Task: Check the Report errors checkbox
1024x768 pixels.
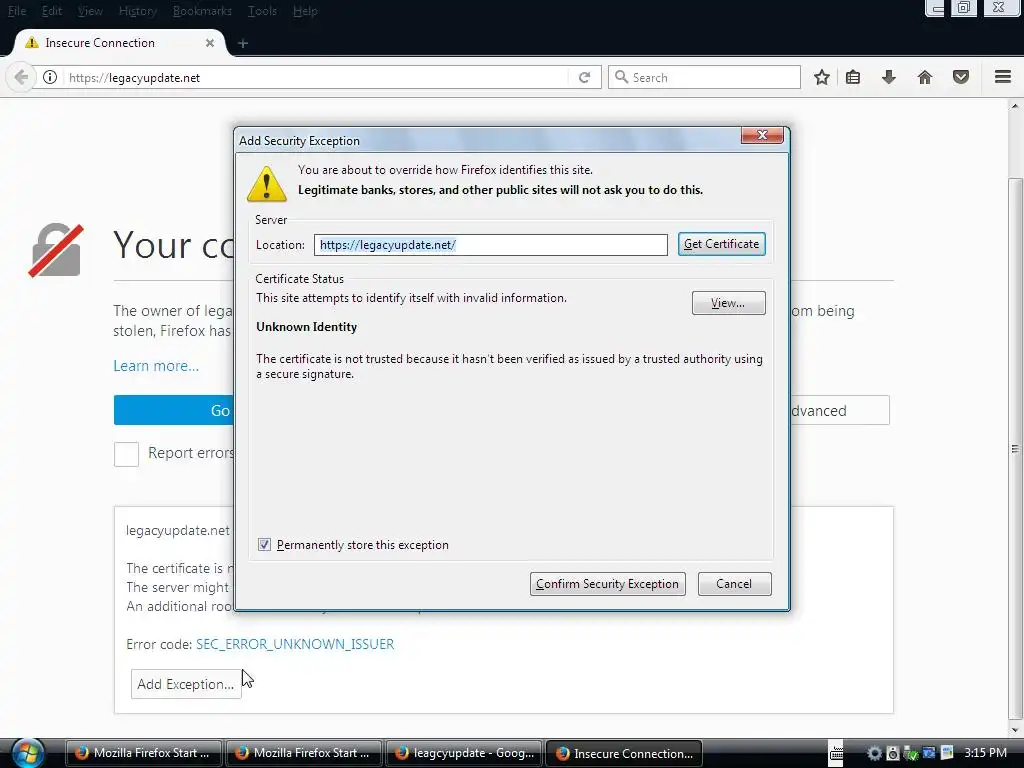Action: pyautogui.click(x=126, y=454)
